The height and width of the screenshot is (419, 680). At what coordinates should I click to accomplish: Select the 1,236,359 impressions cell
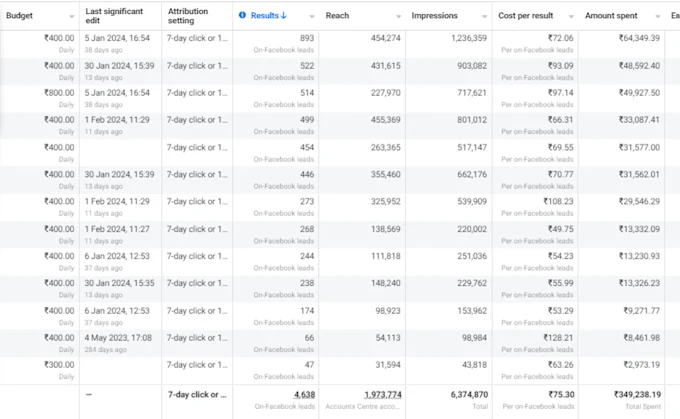click(x=462, y=38)
